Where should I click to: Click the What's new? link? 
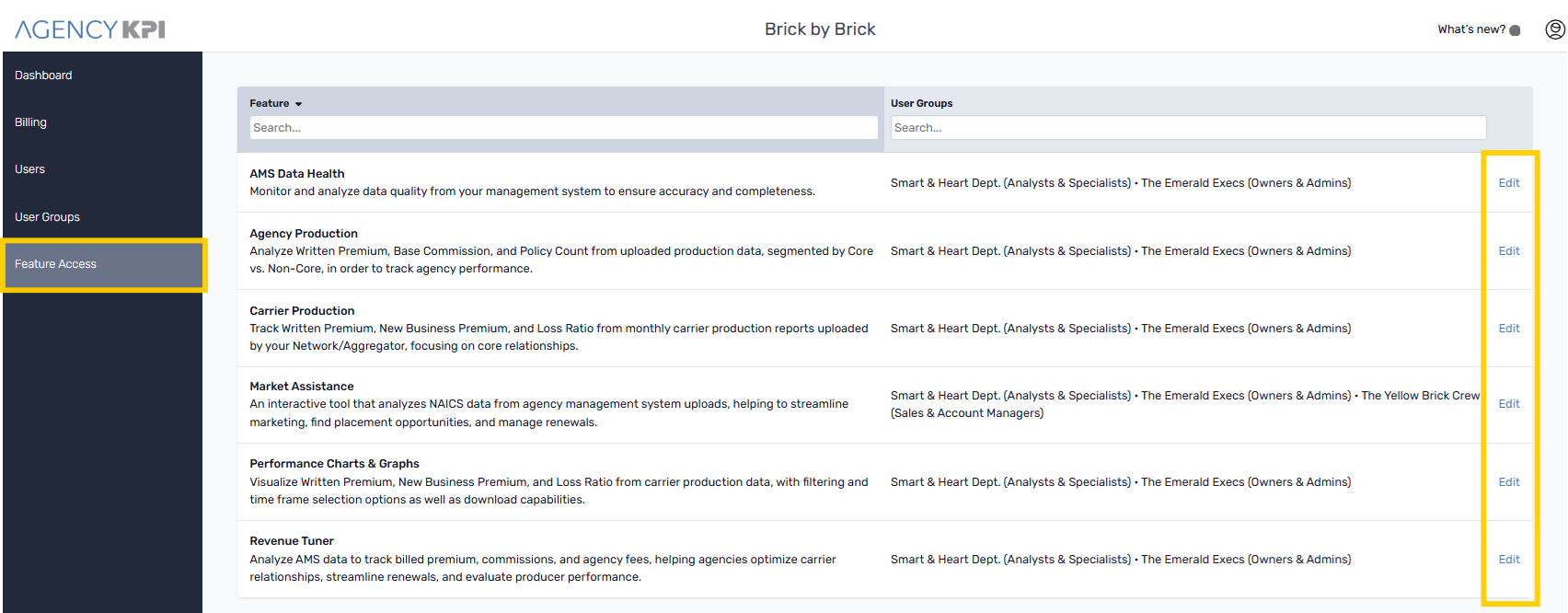point(1470,29)
